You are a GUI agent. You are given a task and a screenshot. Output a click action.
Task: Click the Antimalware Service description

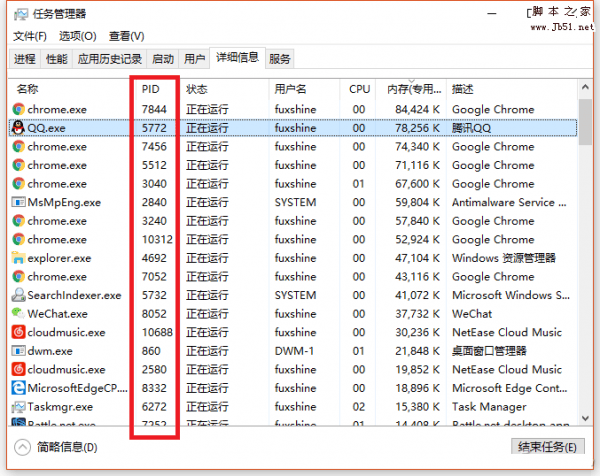pyautogui.click(x=509, y=202)
